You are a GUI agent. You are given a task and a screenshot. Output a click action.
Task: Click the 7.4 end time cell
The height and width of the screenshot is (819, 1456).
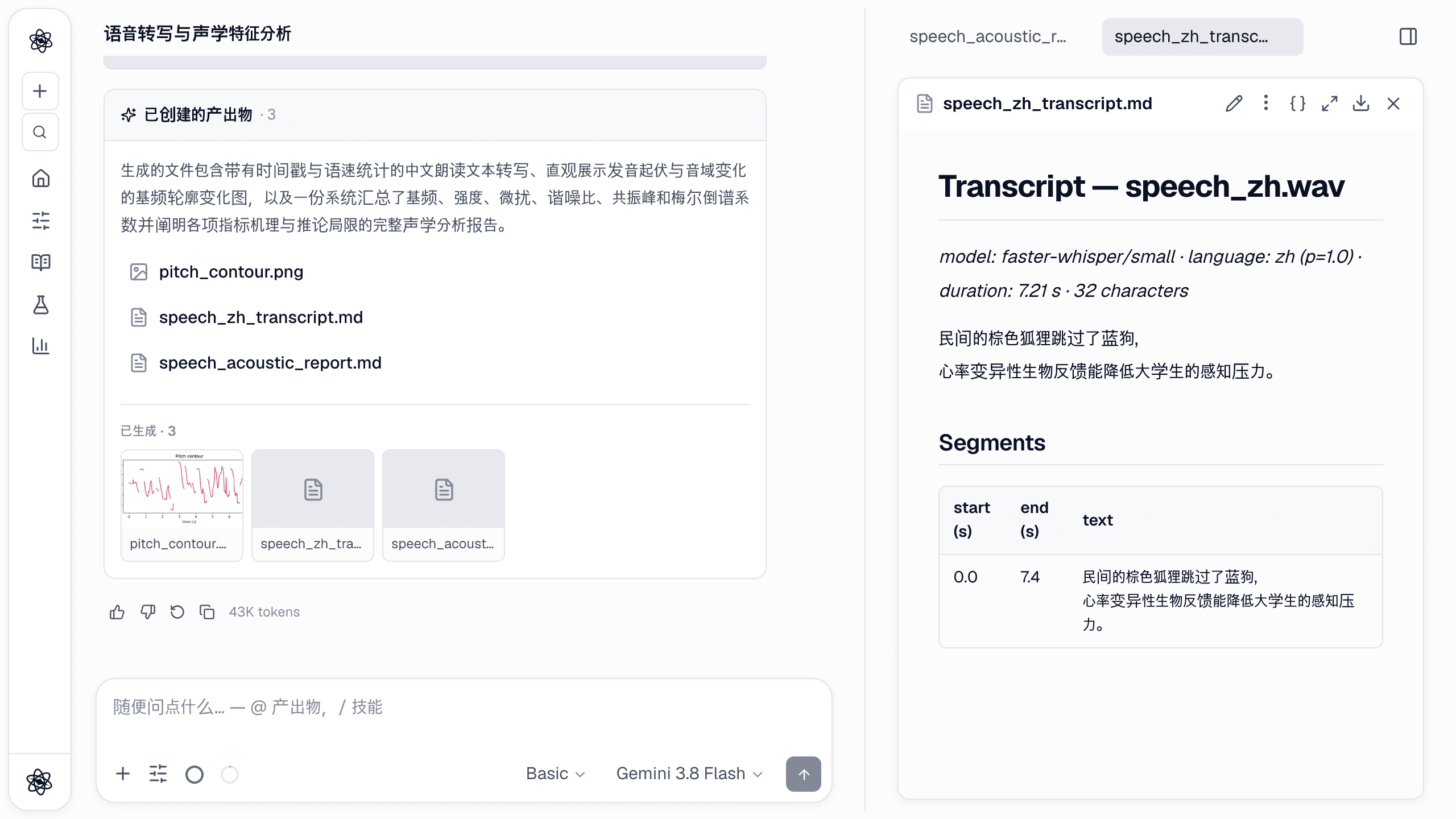[1030, 577]
